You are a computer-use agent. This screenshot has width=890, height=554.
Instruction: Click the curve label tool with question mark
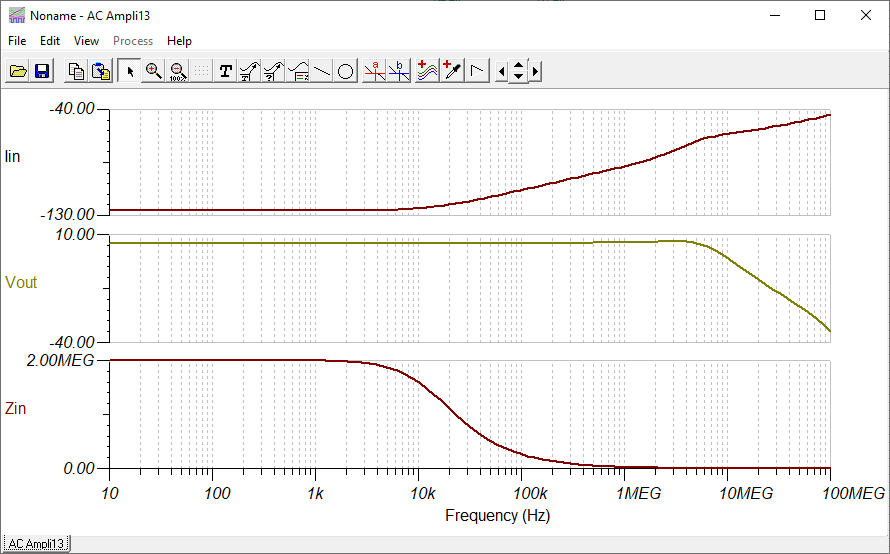[273, 71]
